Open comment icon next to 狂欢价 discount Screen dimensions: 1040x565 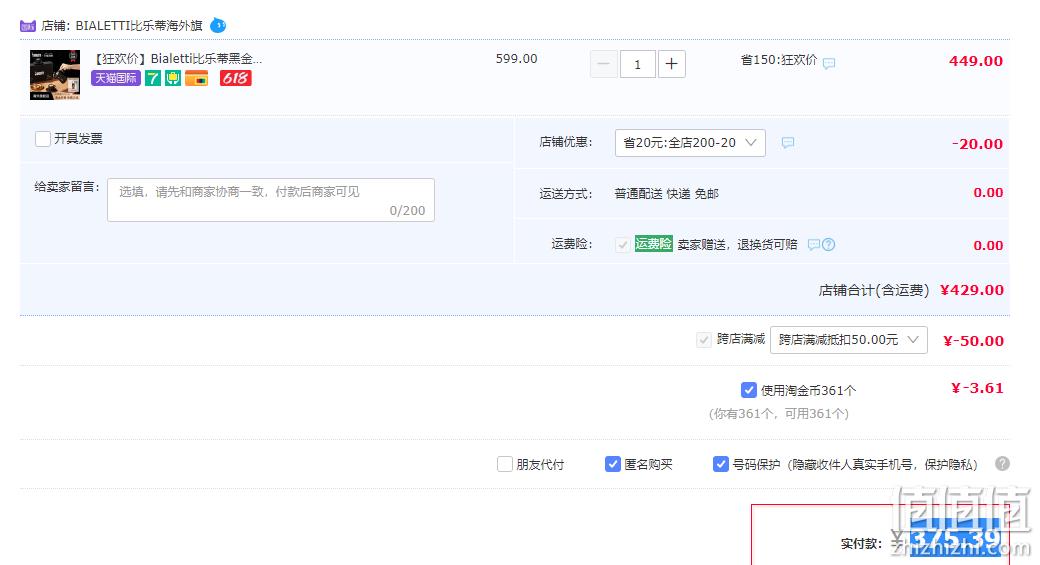828,63
